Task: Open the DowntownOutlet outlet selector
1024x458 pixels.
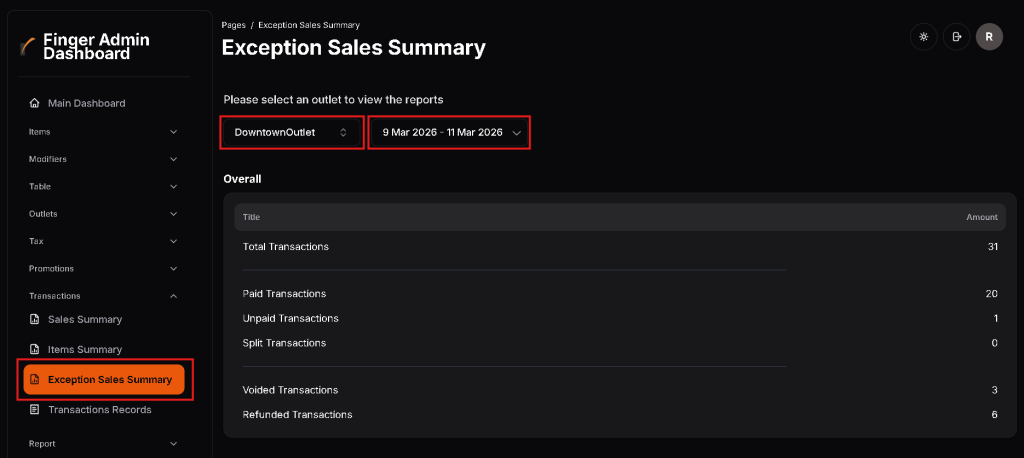Action: 291,132
